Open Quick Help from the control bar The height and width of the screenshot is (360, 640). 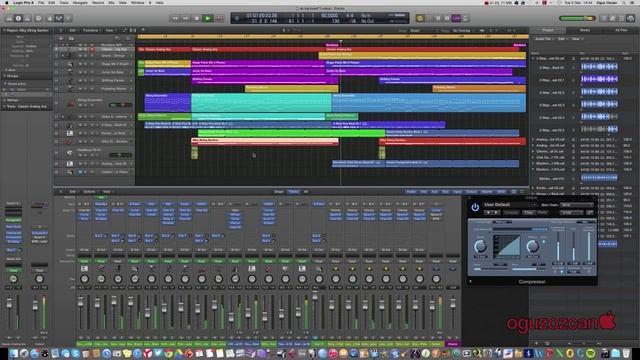tap(38, 18)
